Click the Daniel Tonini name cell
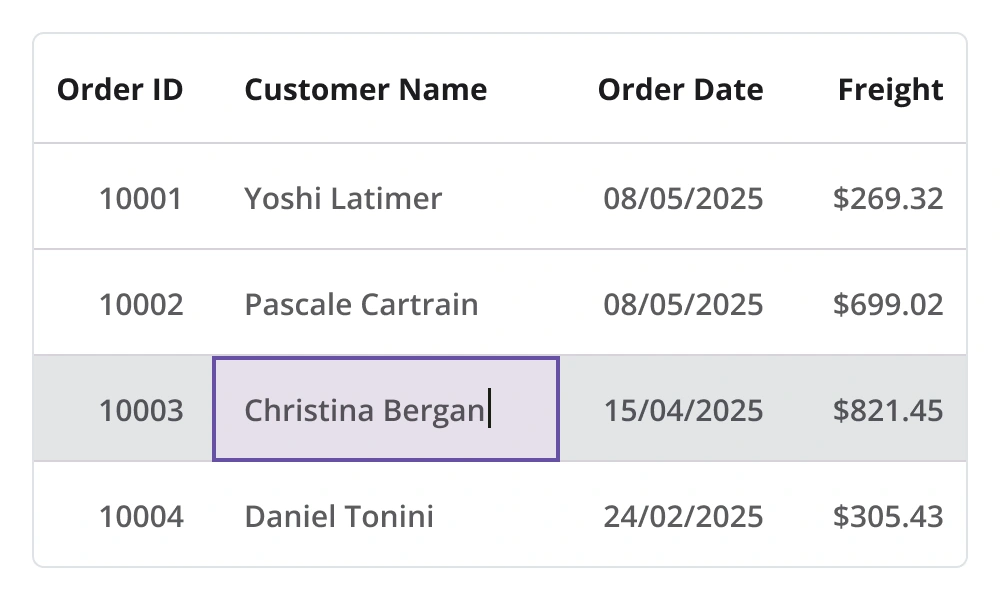The height and width of the screenshot is (600, 1000). point(339,516)
